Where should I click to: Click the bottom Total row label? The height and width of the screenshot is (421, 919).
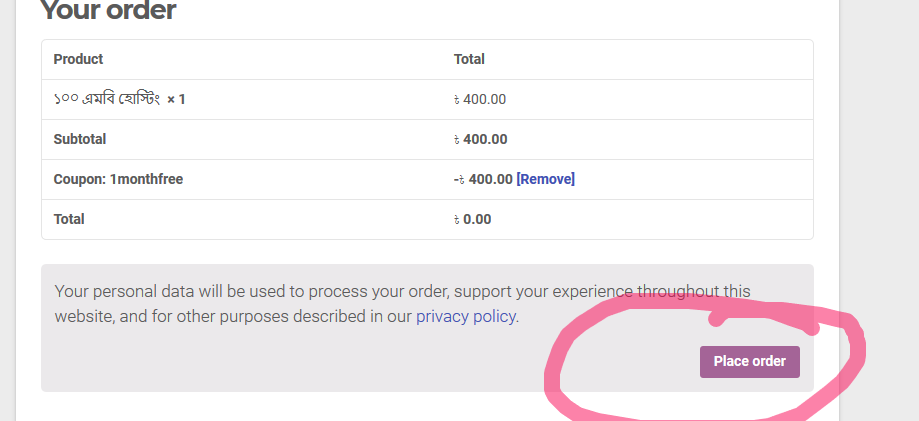69,219
